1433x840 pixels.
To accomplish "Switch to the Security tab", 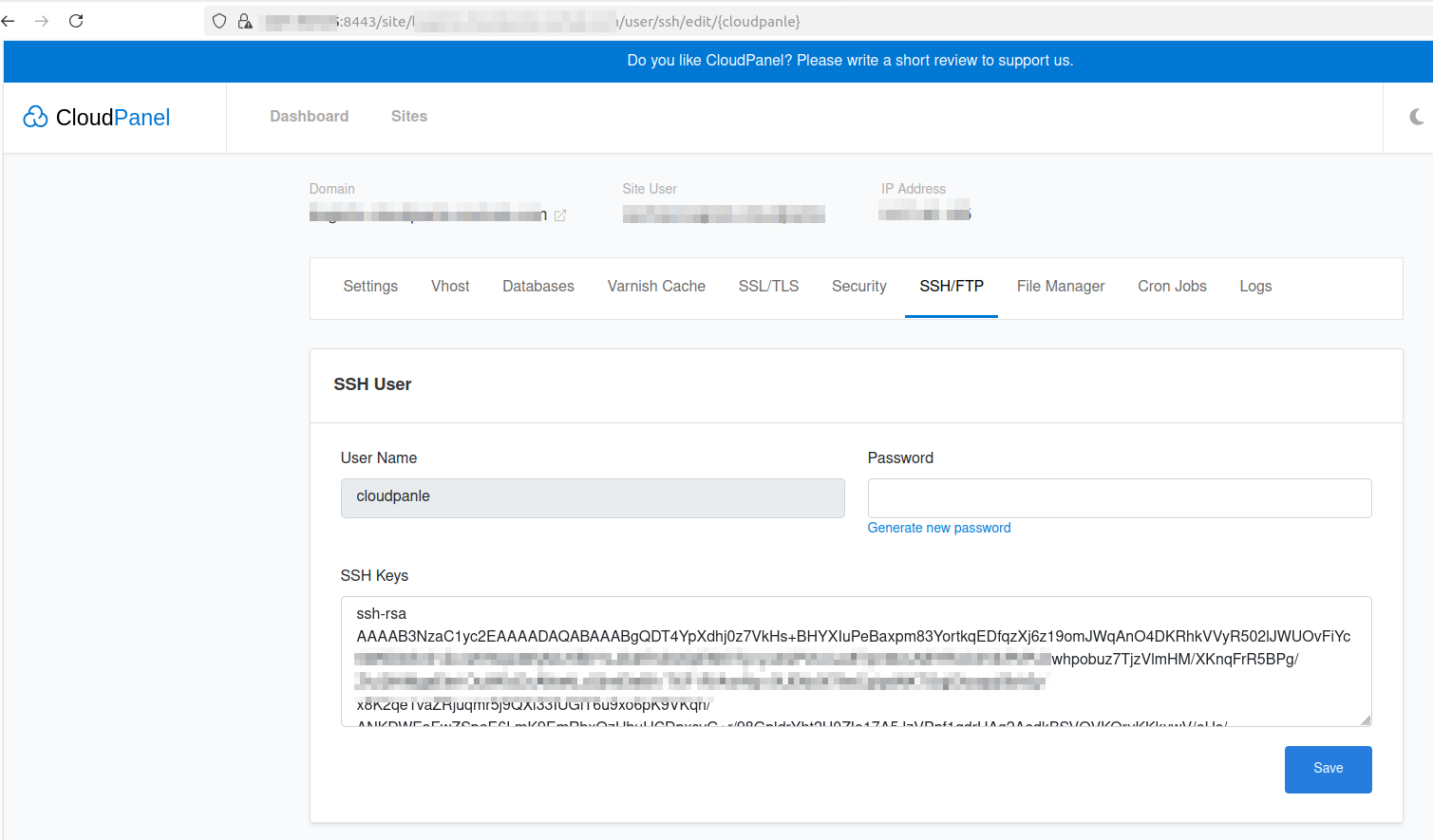I will (x=859, y=286).
